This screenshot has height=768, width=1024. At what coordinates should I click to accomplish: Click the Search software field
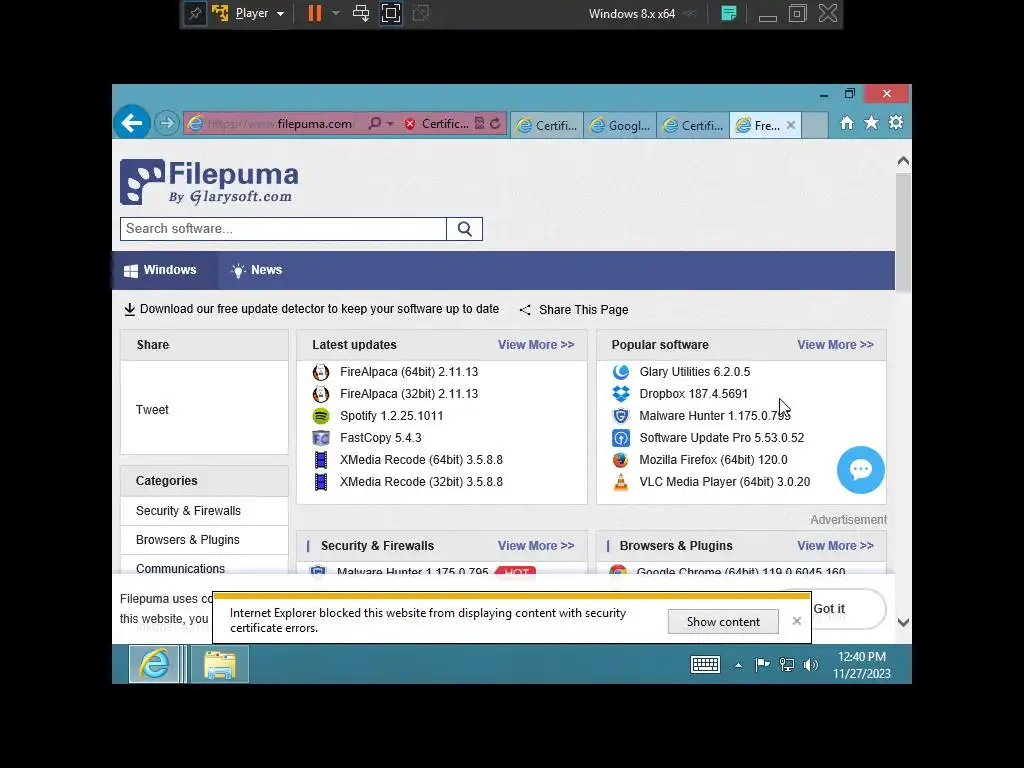click(283, 229)
